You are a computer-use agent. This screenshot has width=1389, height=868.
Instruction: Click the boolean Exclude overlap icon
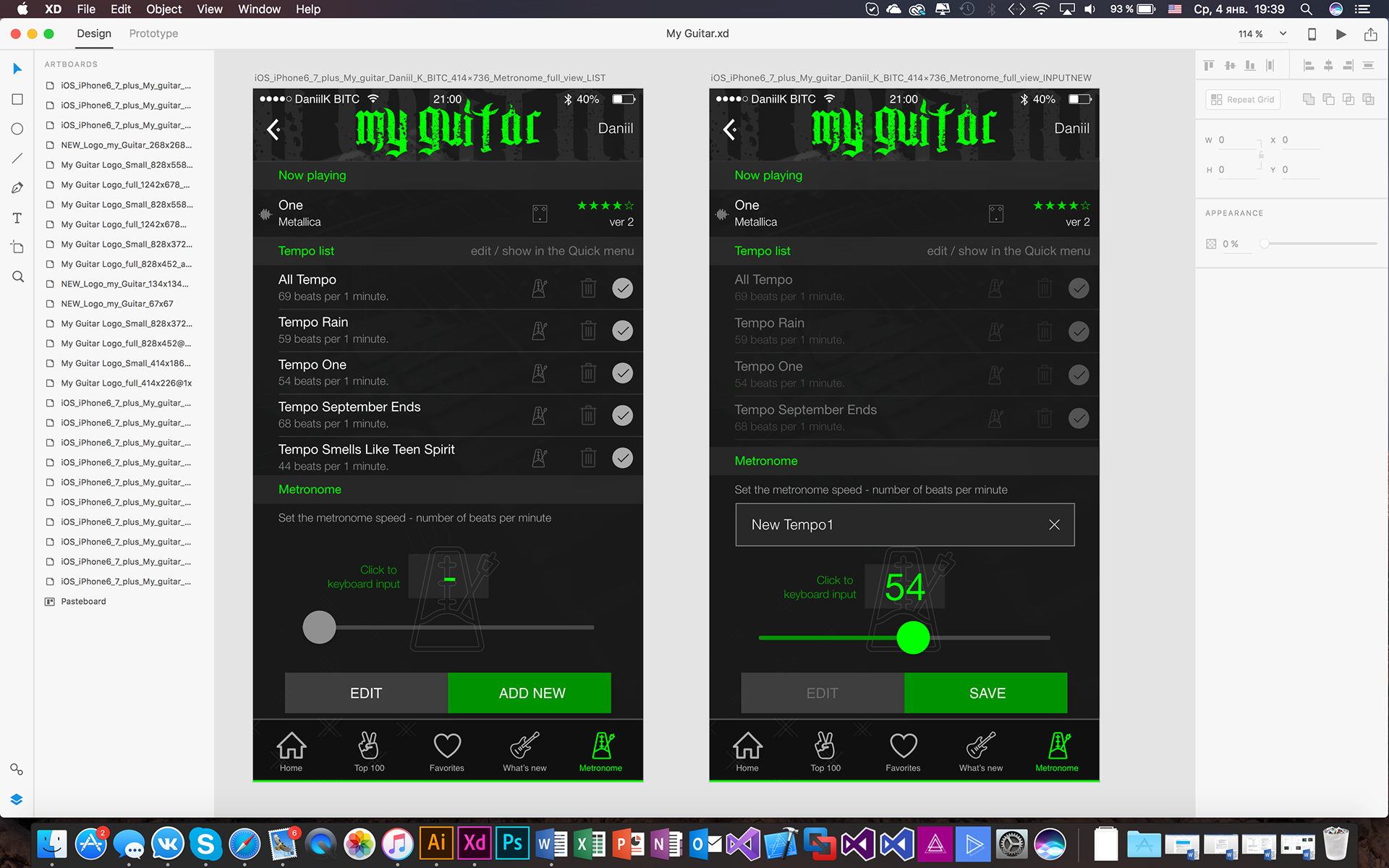point(1368,99)
